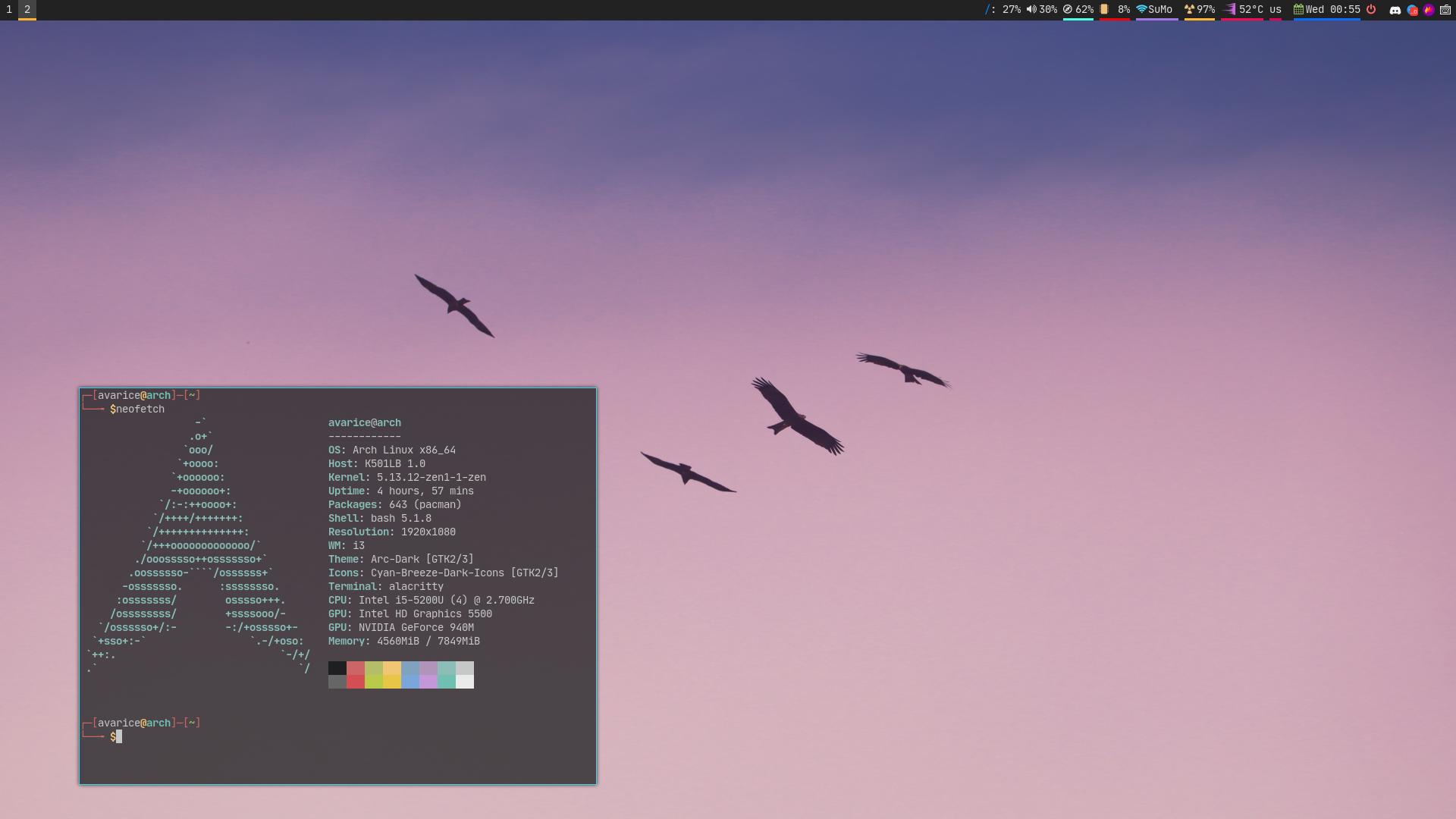
Task: Click the 'Terminal: alacritty' line
Action: click(x=386, y=587)
